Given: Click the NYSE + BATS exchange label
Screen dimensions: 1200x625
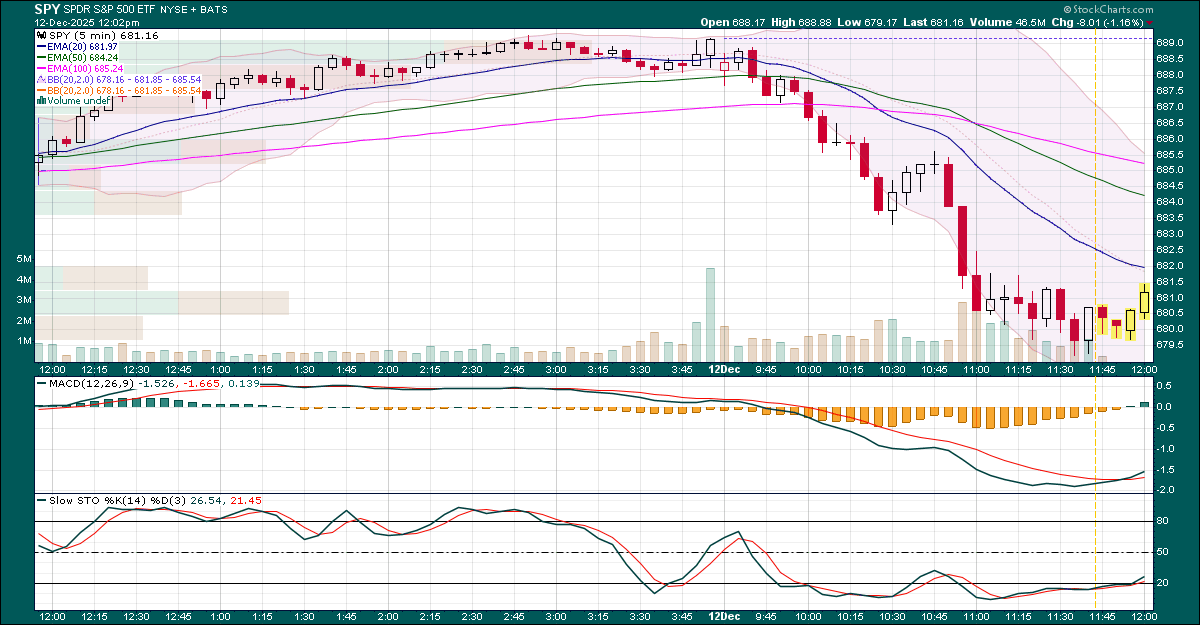Looking at the screenshot, I should (192, 8).
